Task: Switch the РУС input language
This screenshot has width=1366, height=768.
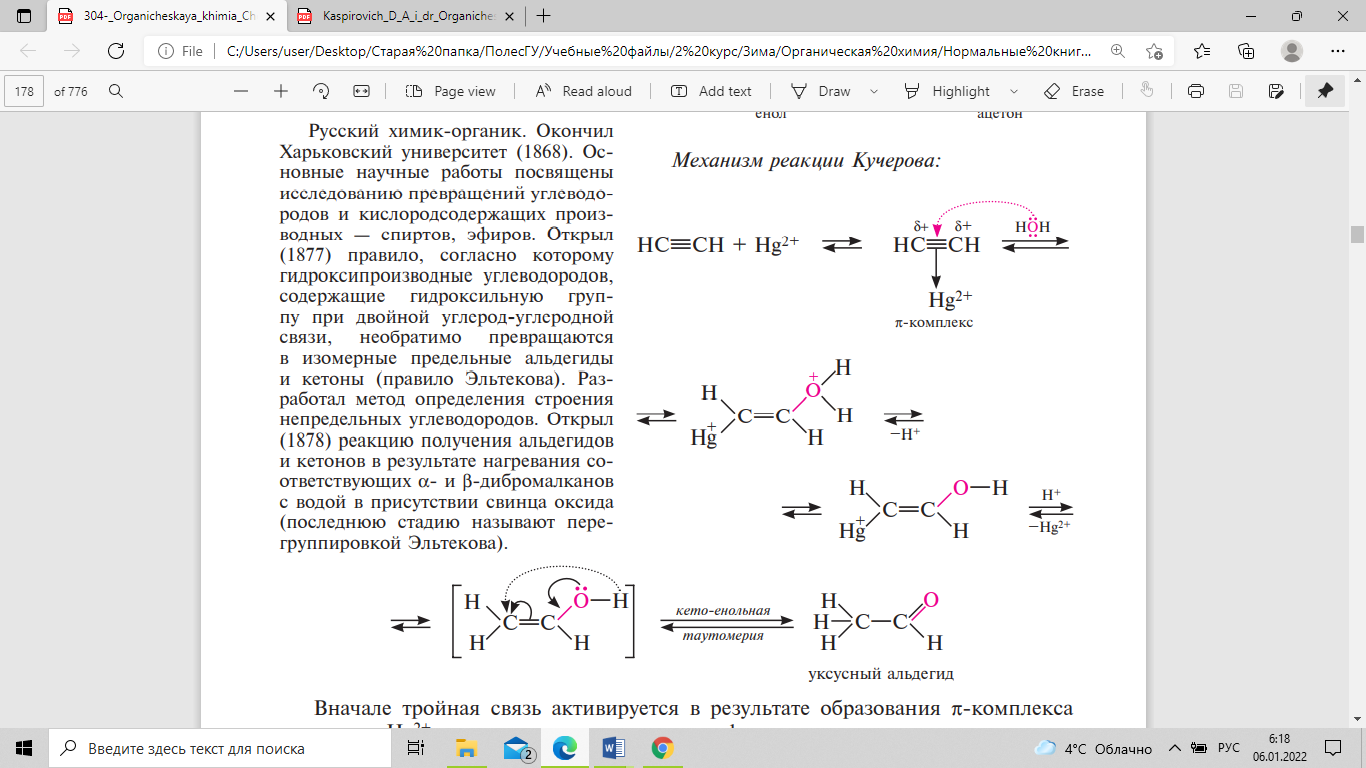Action: click(1229, 748)
